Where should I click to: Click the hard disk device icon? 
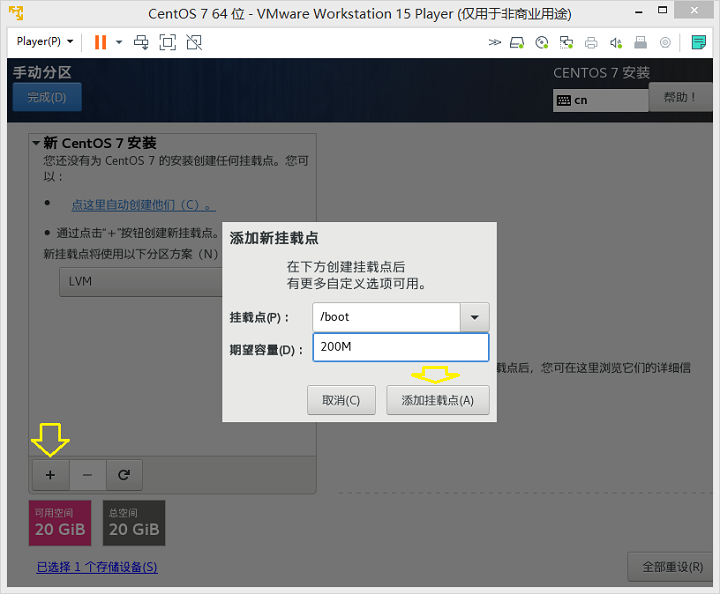pos(517,43)
